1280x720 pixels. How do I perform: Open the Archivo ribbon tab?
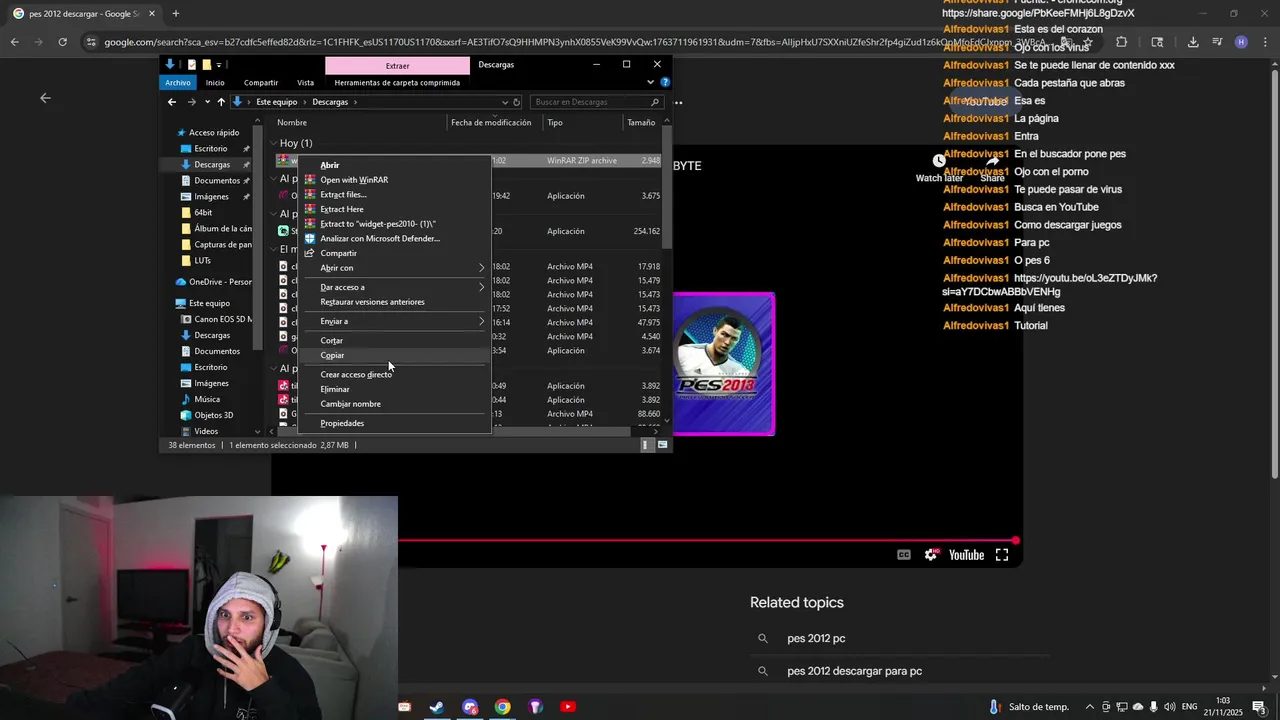(178, 83)
